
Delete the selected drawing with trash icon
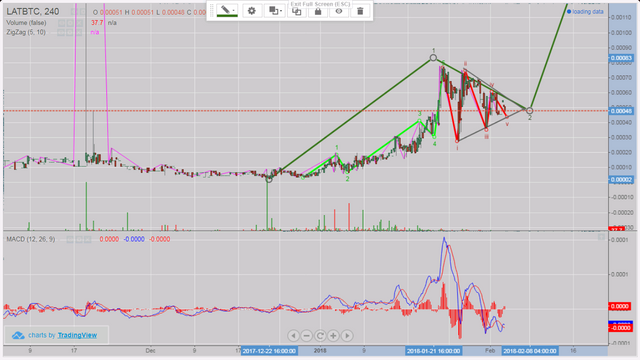pos(360,11)
